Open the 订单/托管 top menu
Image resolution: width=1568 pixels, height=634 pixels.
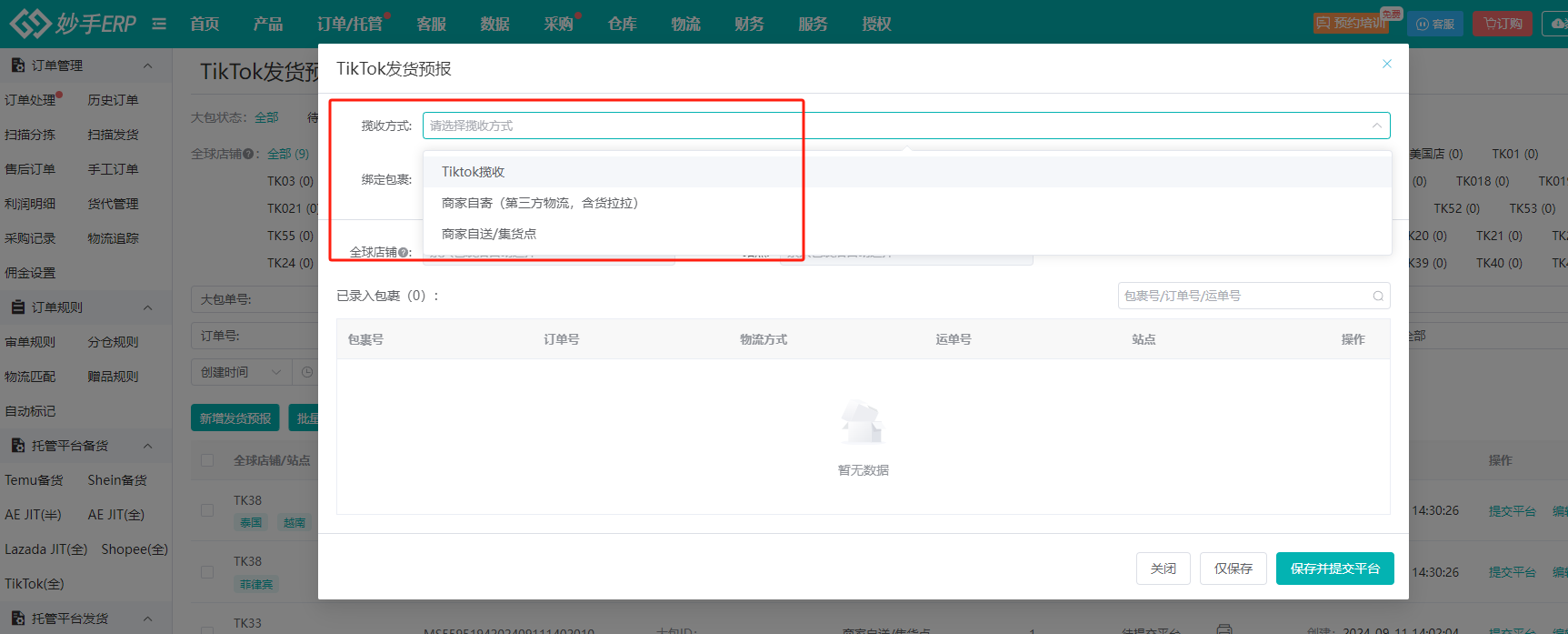[x=350, y=24]
